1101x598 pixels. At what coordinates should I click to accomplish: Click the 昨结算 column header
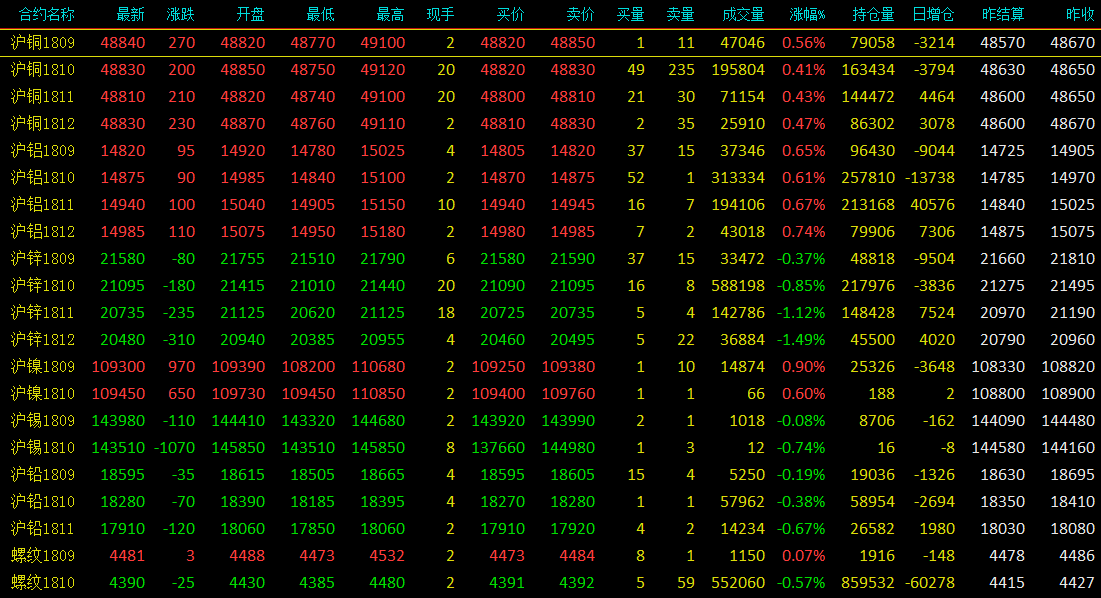(x=1003, y=14)
